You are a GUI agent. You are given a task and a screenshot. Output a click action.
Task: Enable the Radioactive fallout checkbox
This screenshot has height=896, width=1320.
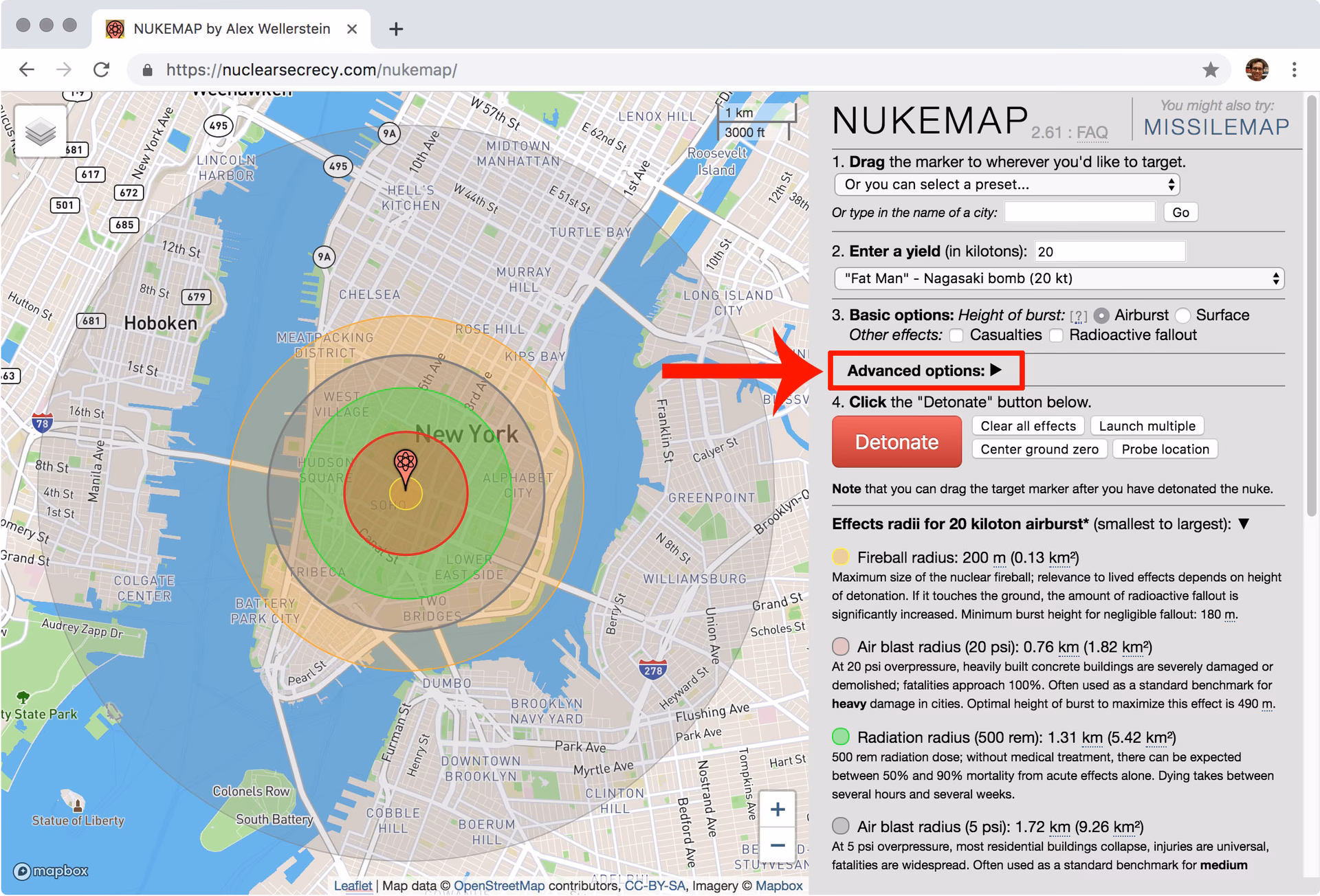tap(1056, 335)
